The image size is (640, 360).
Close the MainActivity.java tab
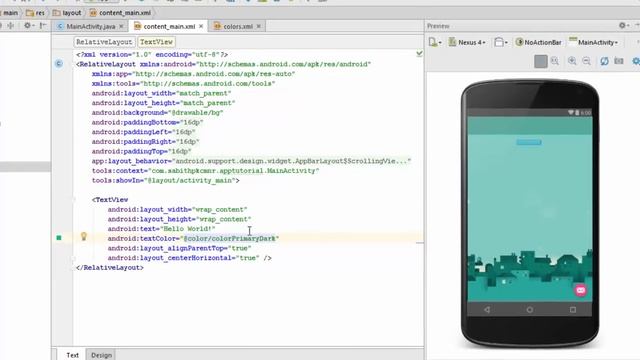(121, 27)
